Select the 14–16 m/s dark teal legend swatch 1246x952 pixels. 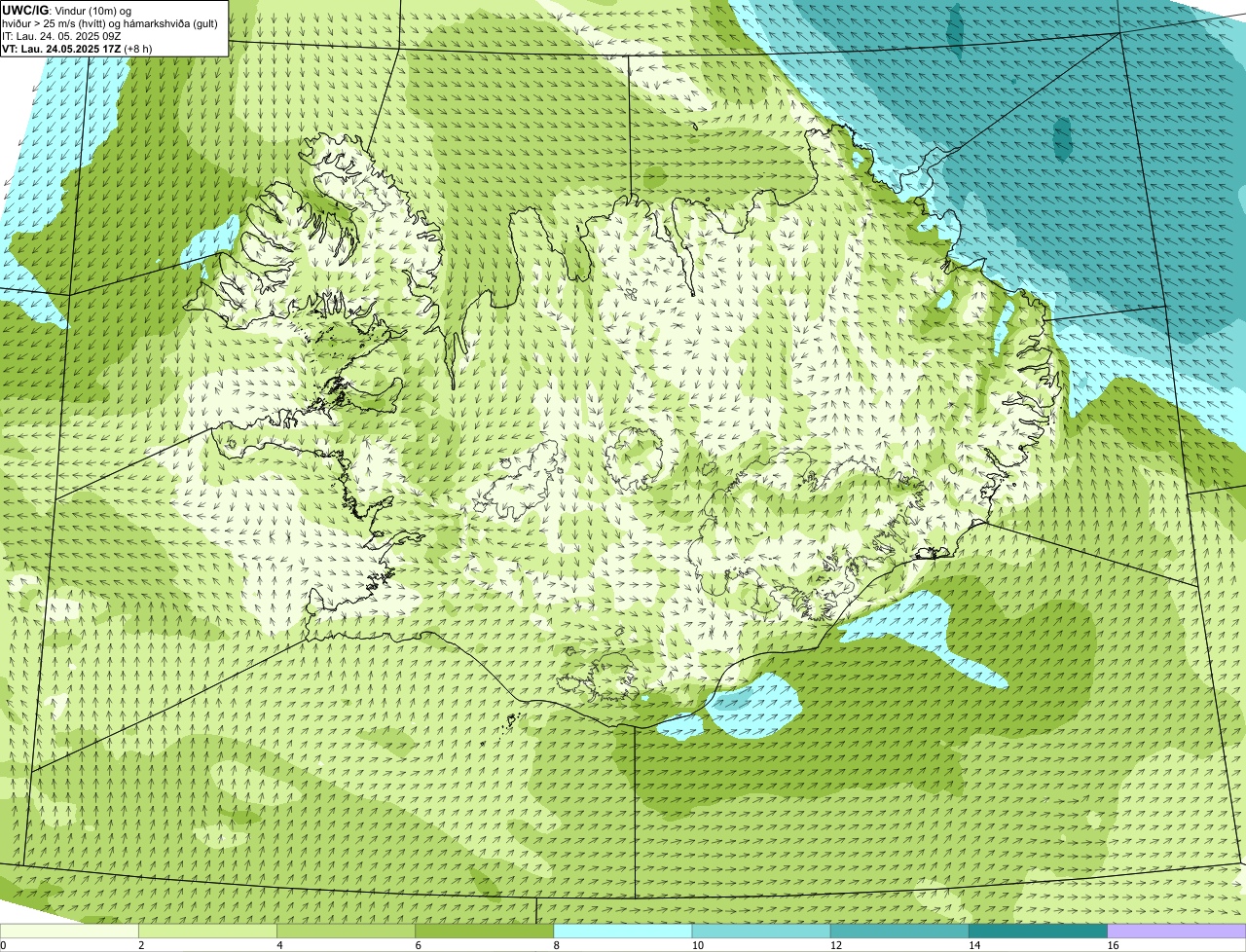click(1038, 932)
